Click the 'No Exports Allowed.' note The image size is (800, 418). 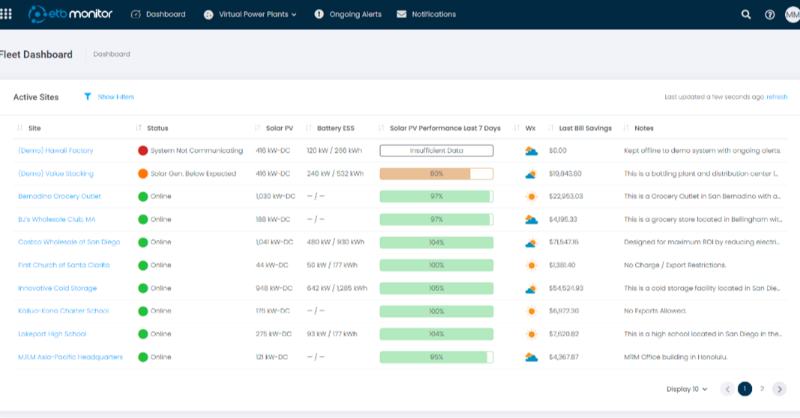(x=655, y=311)
